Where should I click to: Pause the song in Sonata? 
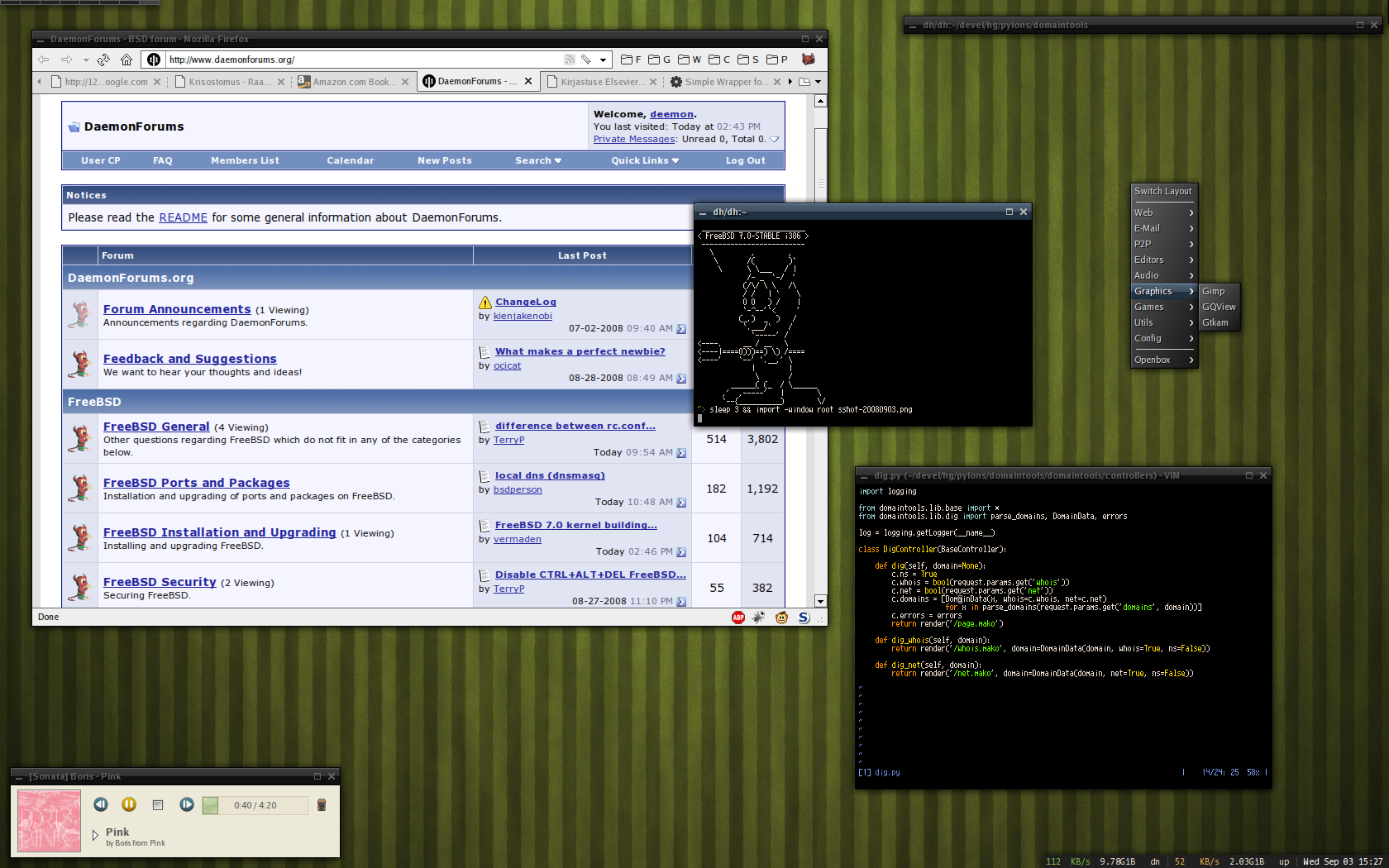point(129,804)
